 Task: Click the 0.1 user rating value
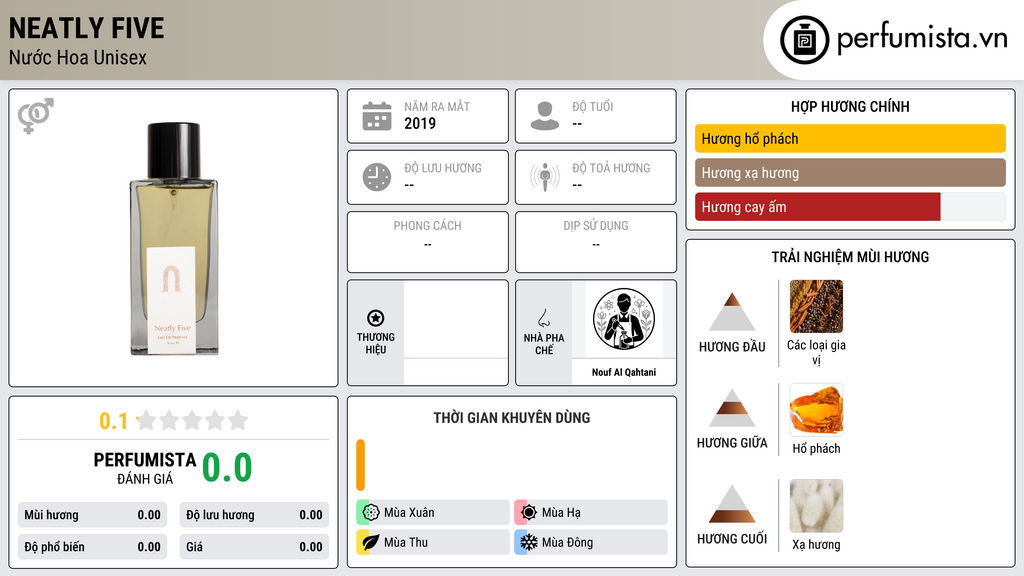pos(114,421)
